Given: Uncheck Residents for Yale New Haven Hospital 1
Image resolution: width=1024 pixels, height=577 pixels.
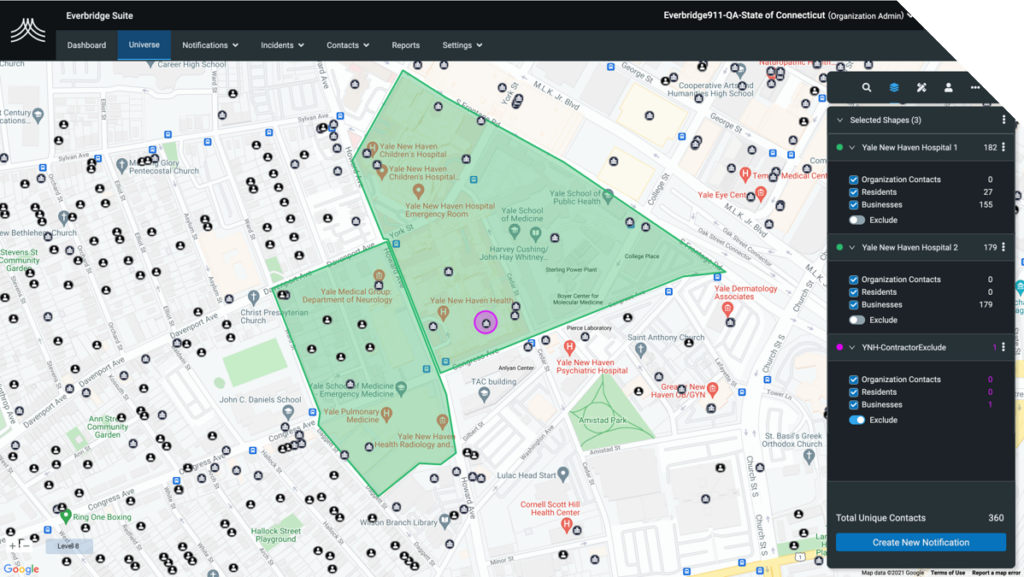Looking at the screenshot, I should coord(854,192).
